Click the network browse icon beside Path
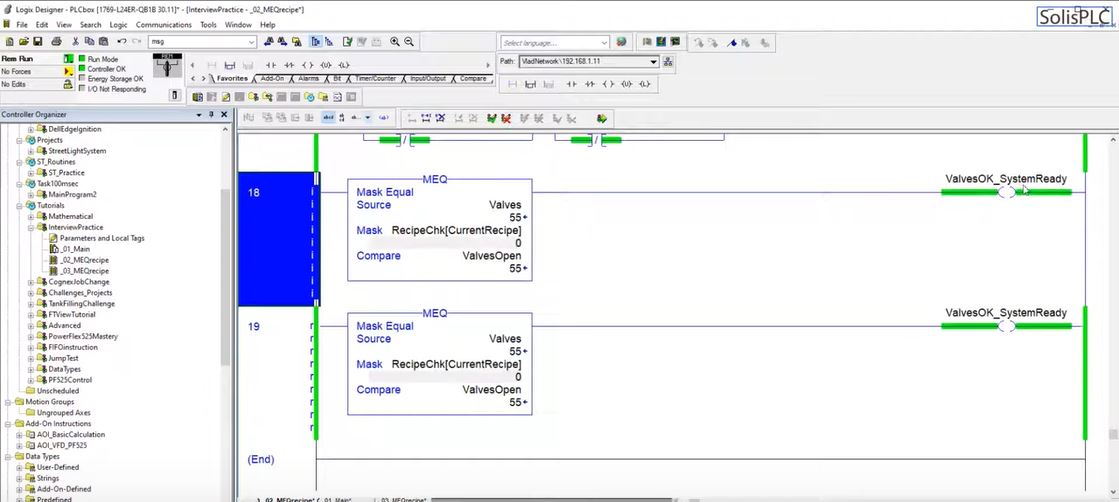Screen dimensions: 1119x502 (x=668, y=62)
